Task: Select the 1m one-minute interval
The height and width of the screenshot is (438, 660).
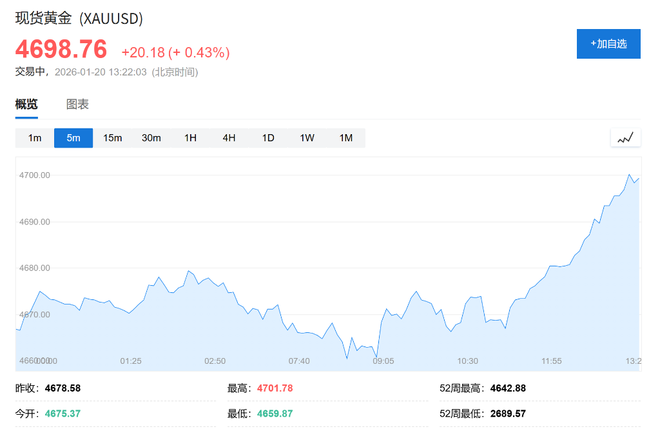Action: coord(34,138)
